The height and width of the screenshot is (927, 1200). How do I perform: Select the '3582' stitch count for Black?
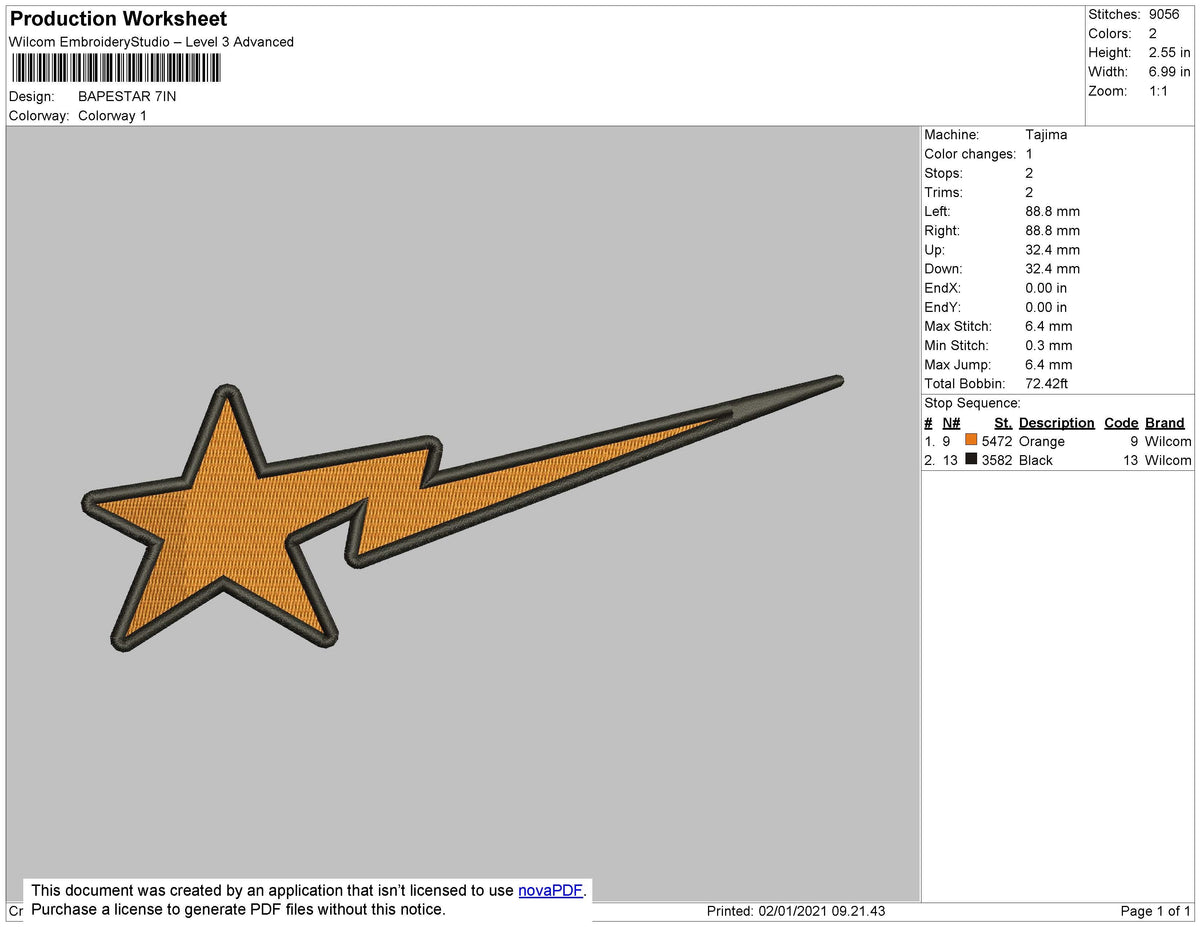click(997, 460)
